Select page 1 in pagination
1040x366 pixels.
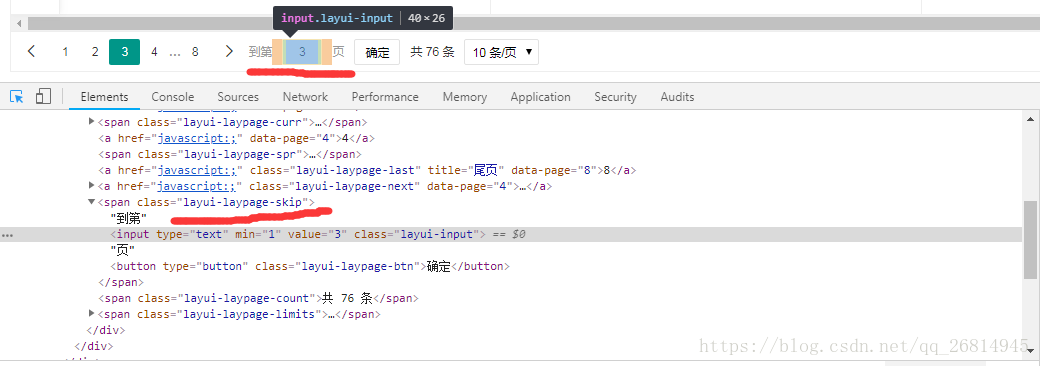point(65,52)
